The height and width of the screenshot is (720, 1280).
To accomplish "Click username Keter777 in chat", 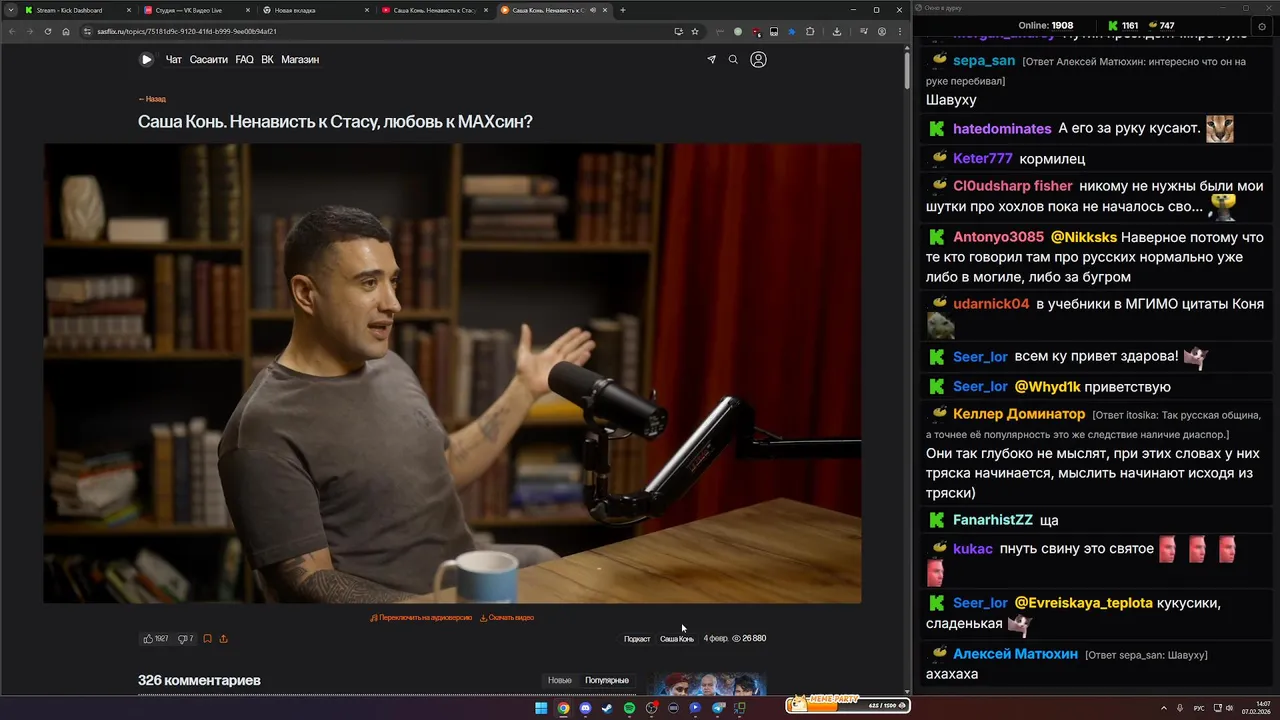I will (x=983, y=158).
